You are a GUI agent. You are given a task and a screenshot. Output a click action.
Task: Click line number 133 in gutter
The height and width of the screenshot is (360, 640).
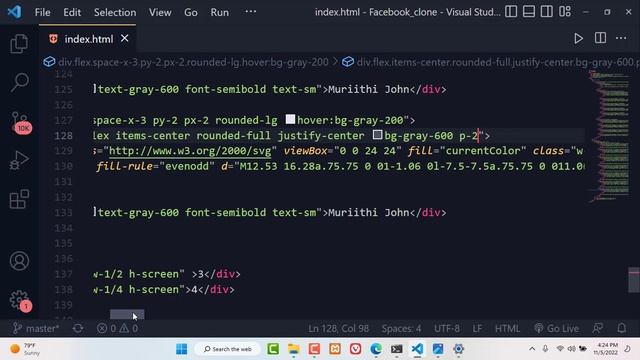pyautogui.click(x=64, y=212)
